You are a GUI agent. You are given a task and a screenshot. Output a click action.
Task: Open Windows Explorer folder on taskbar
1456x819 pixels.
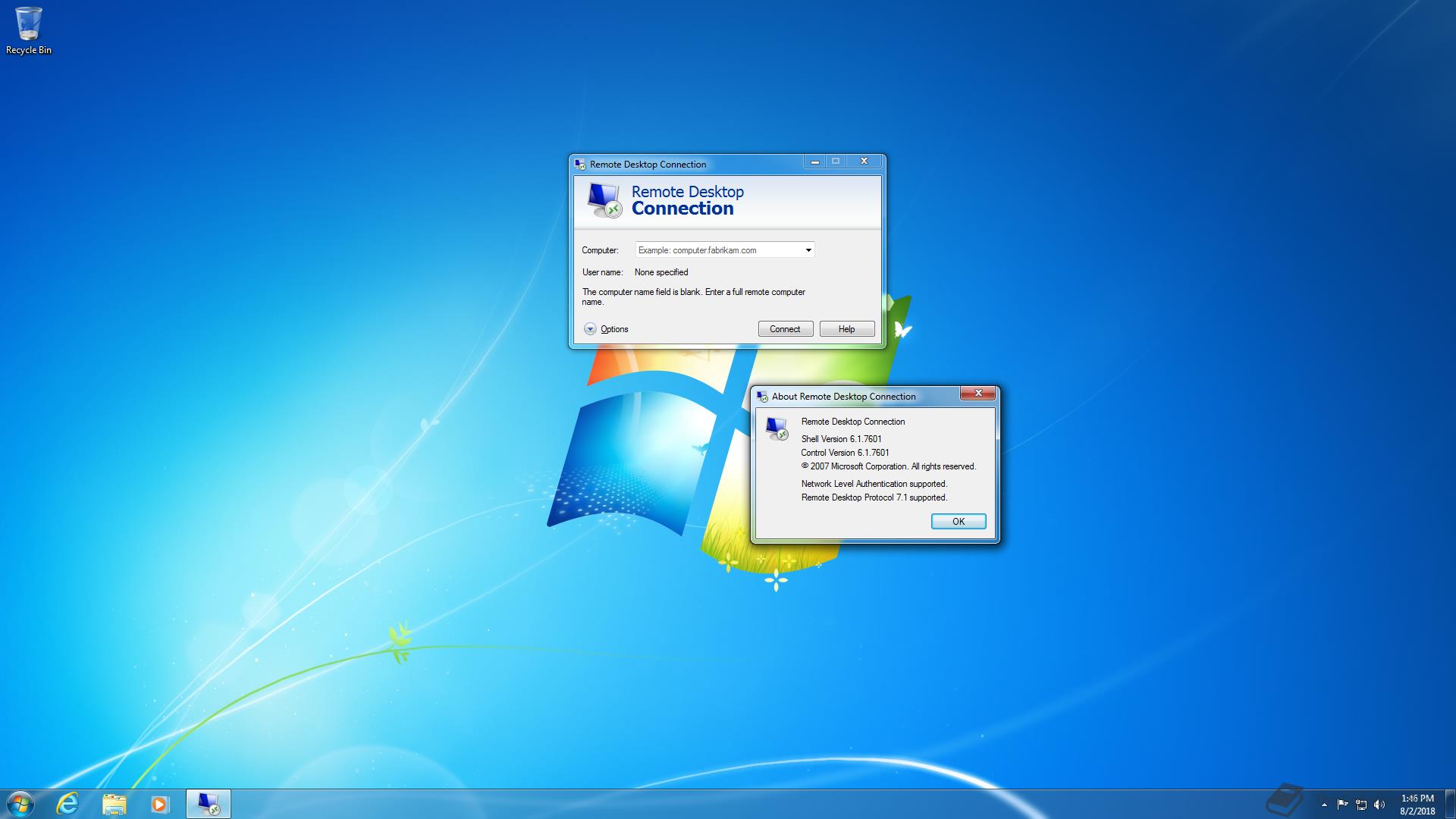[x=114, y=804]
